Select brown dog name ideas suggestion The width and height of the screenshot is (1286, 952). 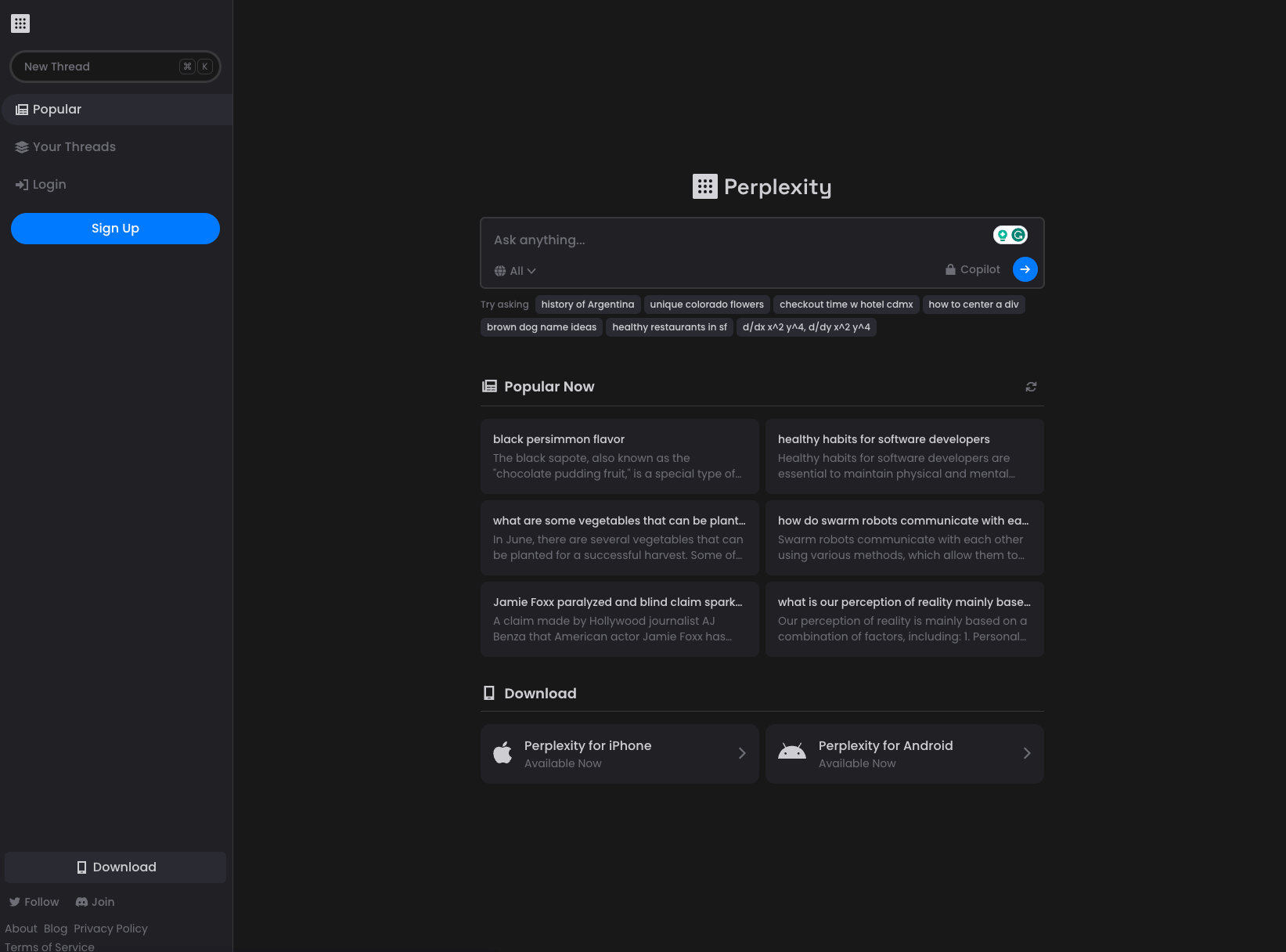tap(542, 327)
